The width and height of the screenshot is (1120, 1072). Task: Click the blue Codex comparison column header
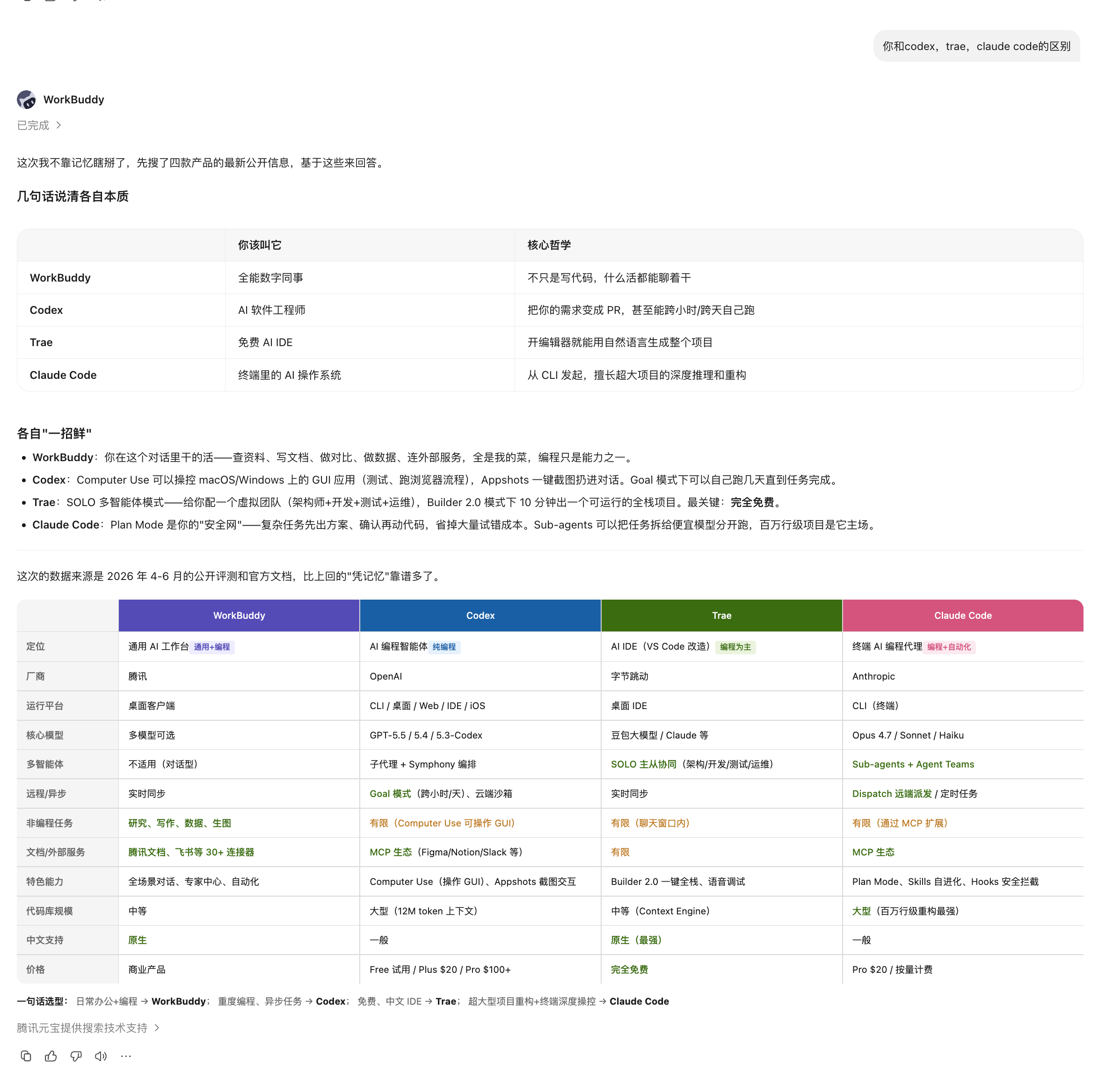[480, 616]
